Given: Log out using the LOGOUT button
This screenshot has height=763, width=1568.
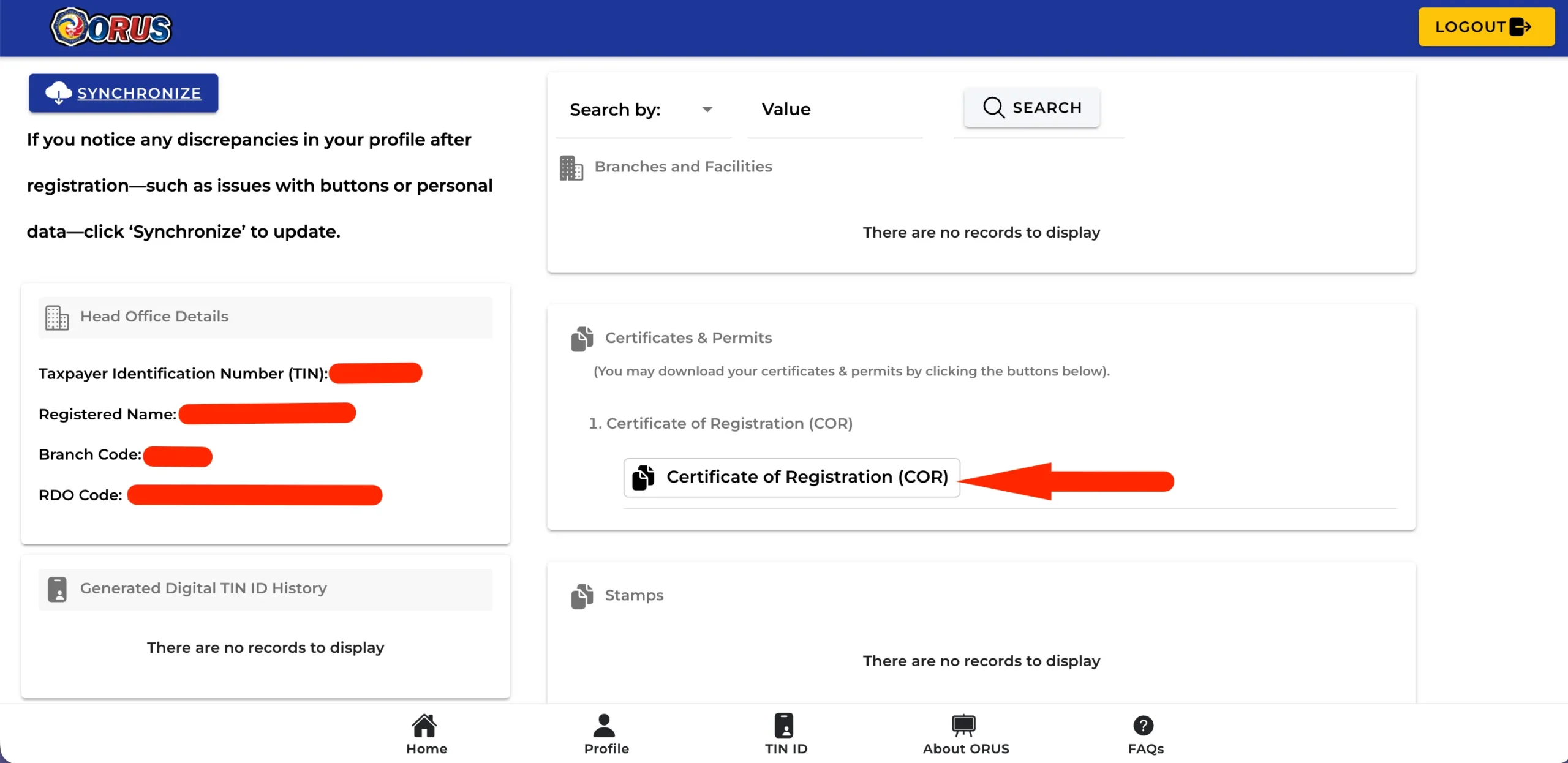Looking at the screenshot, I should coord(1486,27).
